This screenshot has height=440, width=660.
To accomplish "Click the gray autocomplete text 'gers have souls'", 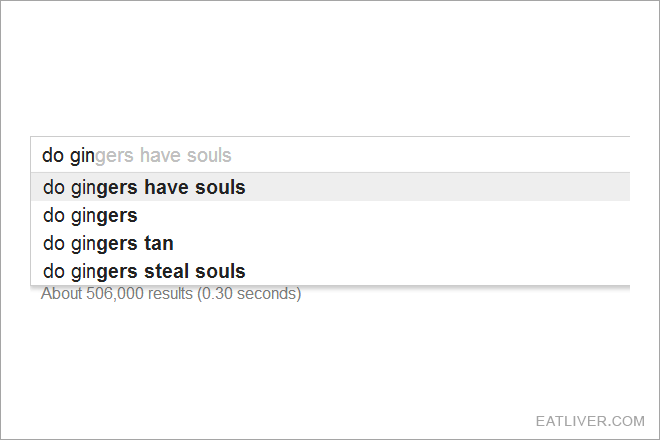I will tap(163, 155).
